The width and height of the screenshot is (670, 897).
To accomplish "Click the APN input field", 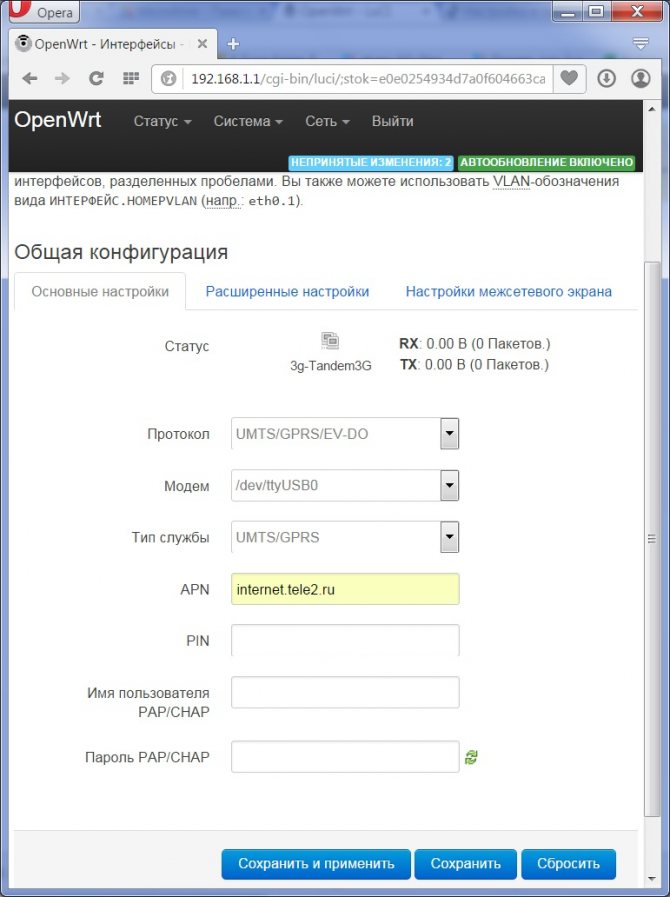I will tap(345, 589).
